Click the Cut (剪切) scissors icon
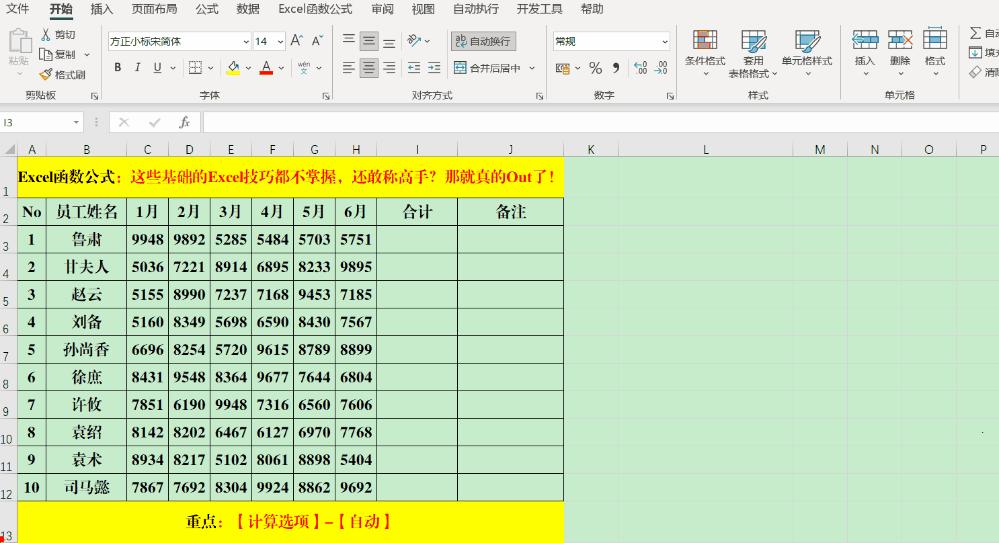This screenshot has width=999, height=543. tap(46, 34)
